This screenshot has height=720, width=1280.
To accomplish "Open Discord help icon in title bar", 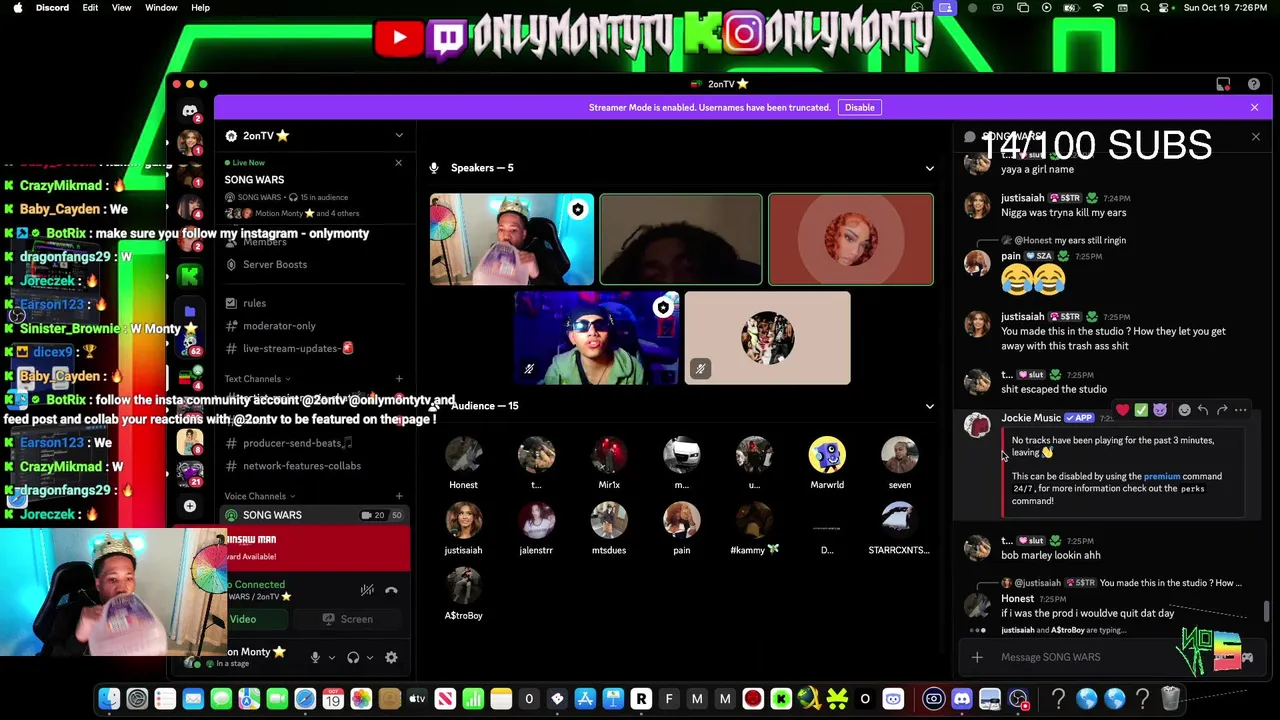I will pos(1254,84).
